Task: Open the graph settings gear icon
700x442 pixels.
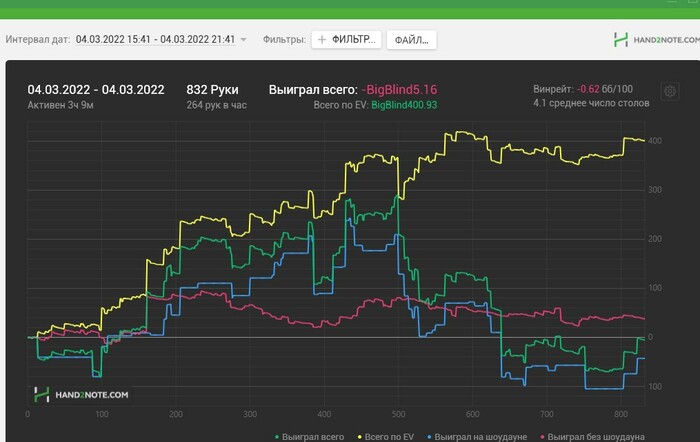Action: (670, 92)
